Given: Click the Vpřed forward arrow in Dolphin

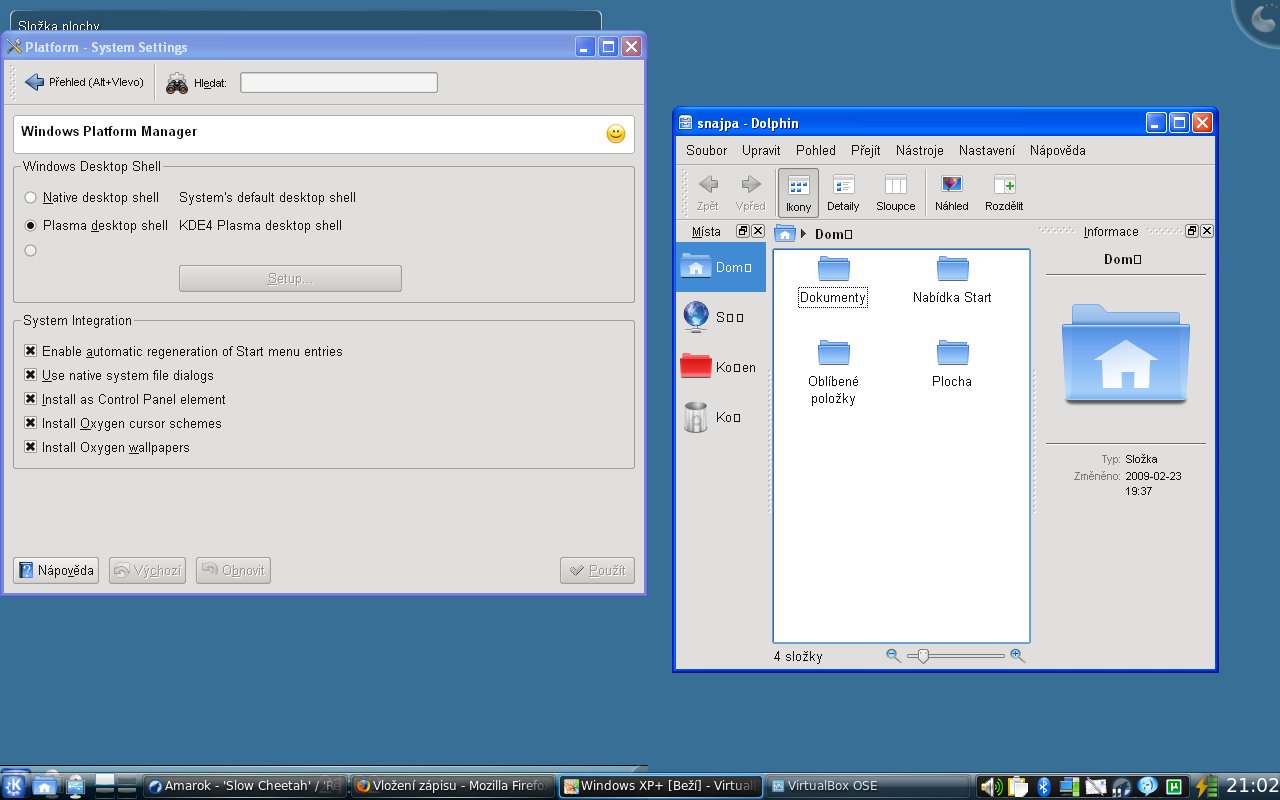Looking at the screenshot, I should [x=750, y=193].
